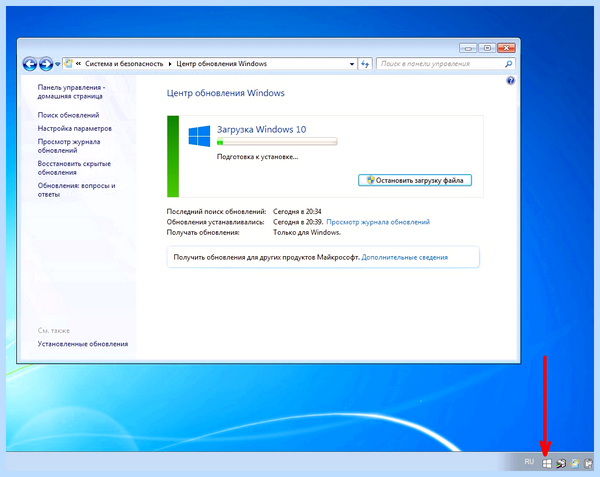
Task: Open 'Поиск обновлений' link
Action: tap(68, 115)
